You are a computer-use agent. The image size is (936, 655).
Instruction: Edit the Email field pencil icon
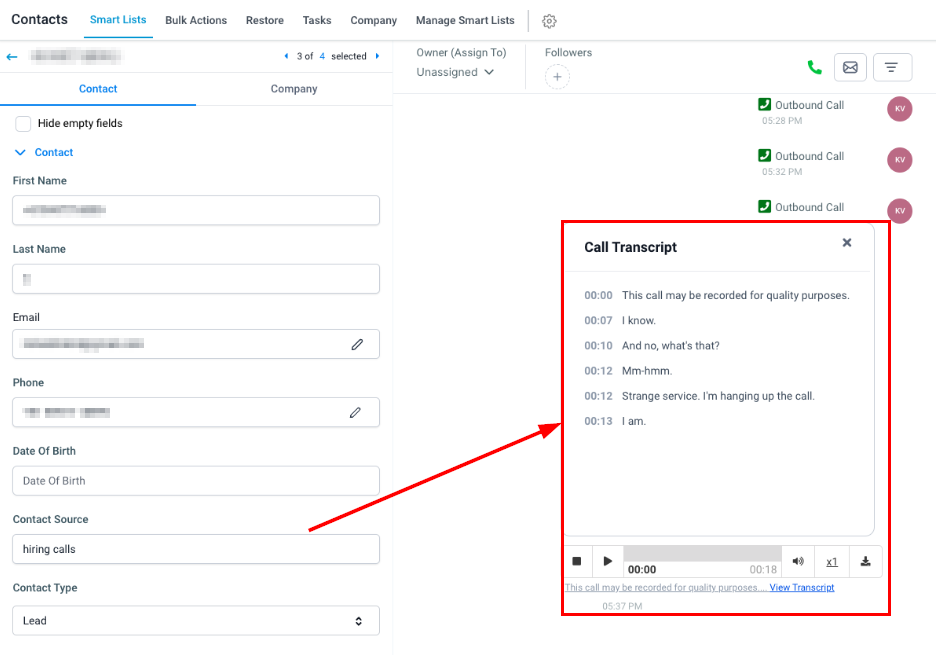[x=357, y=344]
